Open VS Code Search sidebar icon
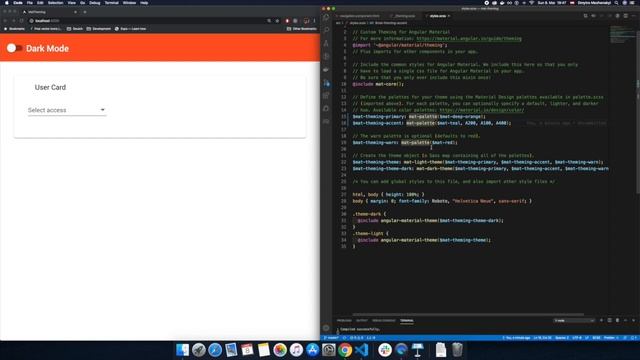Viewport: 640px width, 360px height. pyautogui.click(x=326, y=30)
